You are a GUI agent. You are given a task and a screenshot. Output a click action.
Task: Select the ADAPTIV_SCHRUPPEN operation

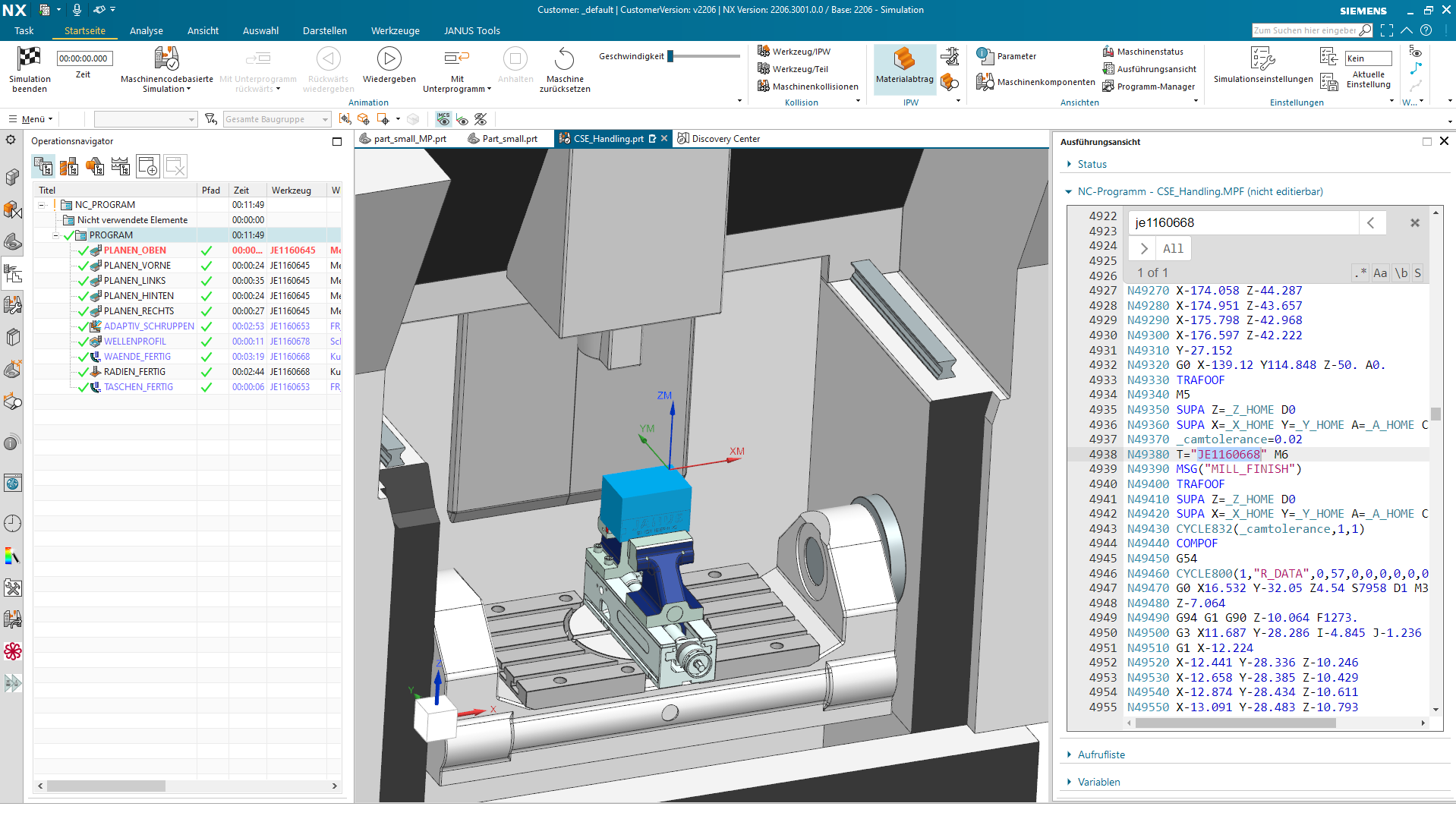(149, 326)
